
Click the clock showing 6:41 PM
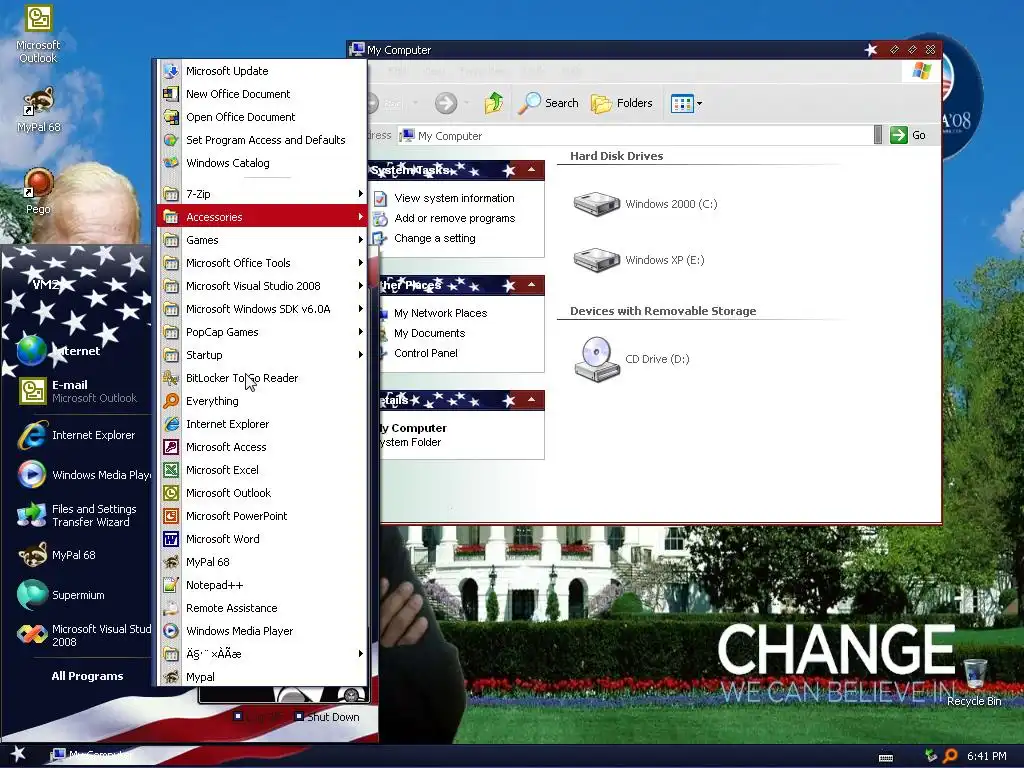[987, 756]
